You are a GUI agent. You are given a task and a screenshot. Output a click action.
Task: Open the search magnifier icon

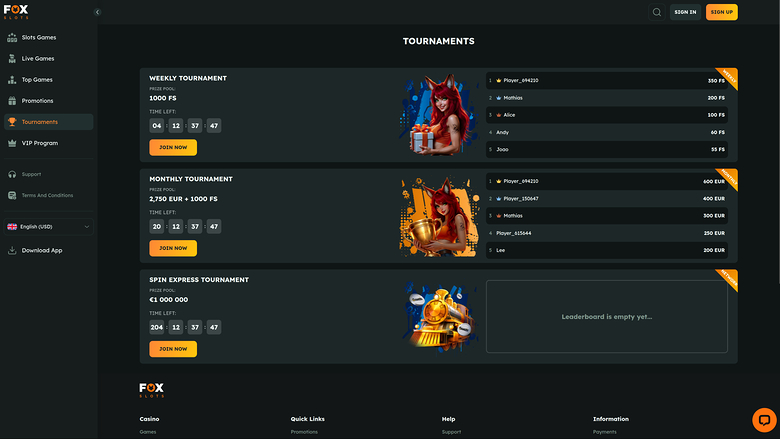tap(657, 12)
